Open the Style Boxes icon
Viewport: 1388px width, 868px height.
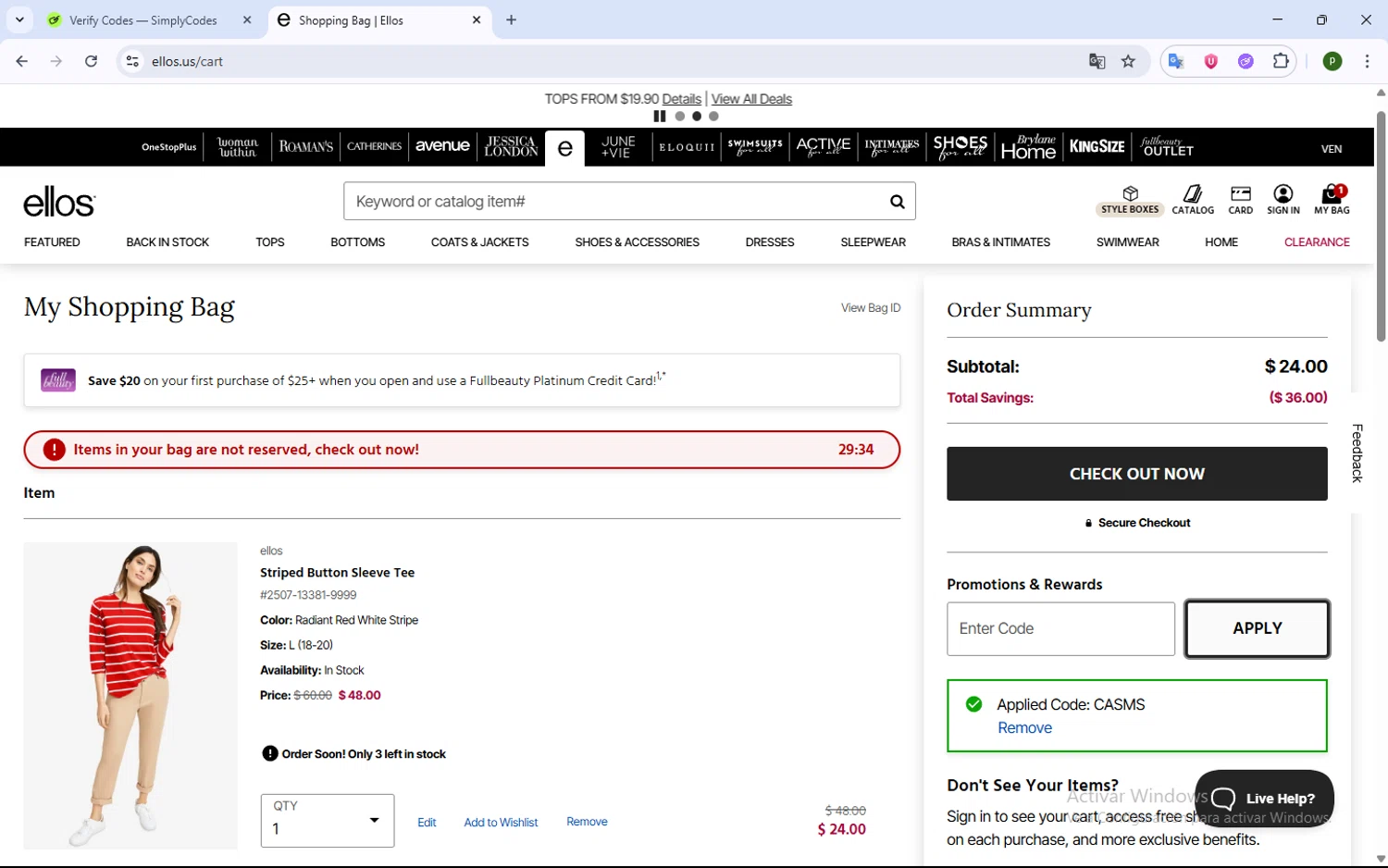click(x=1130, y=200)
